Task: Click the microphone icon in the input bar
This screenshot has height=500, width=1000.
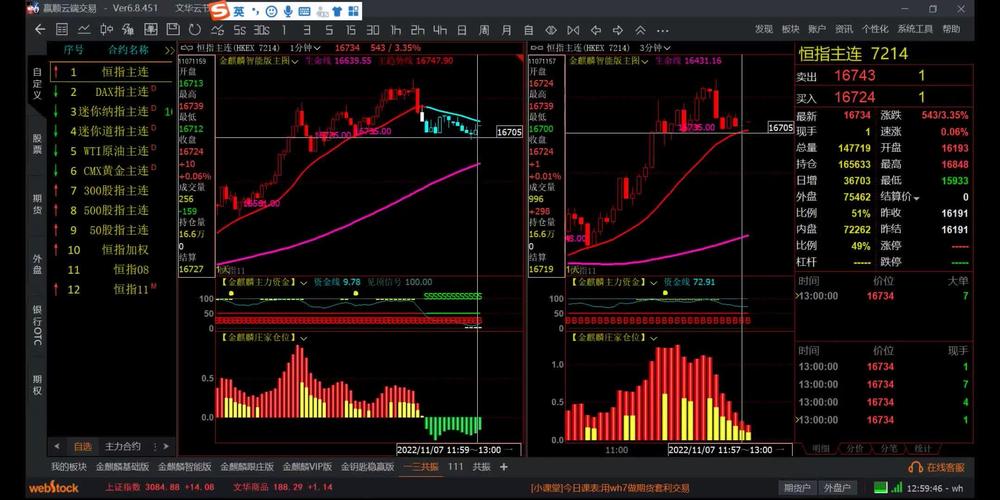Action: pos(288,11)
